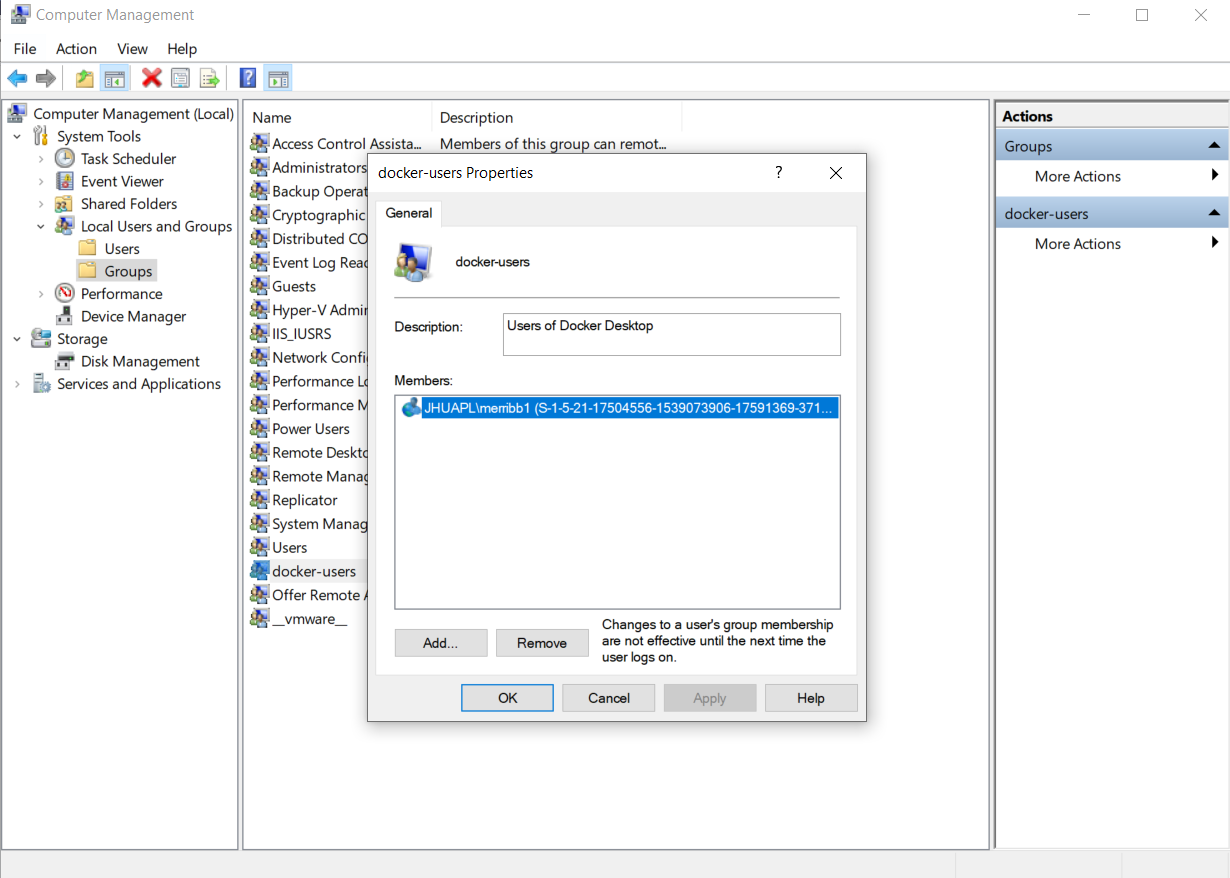Click the Disk Management icon
Viewport: 1230px width, 878px height.
(x=64, y=361)
